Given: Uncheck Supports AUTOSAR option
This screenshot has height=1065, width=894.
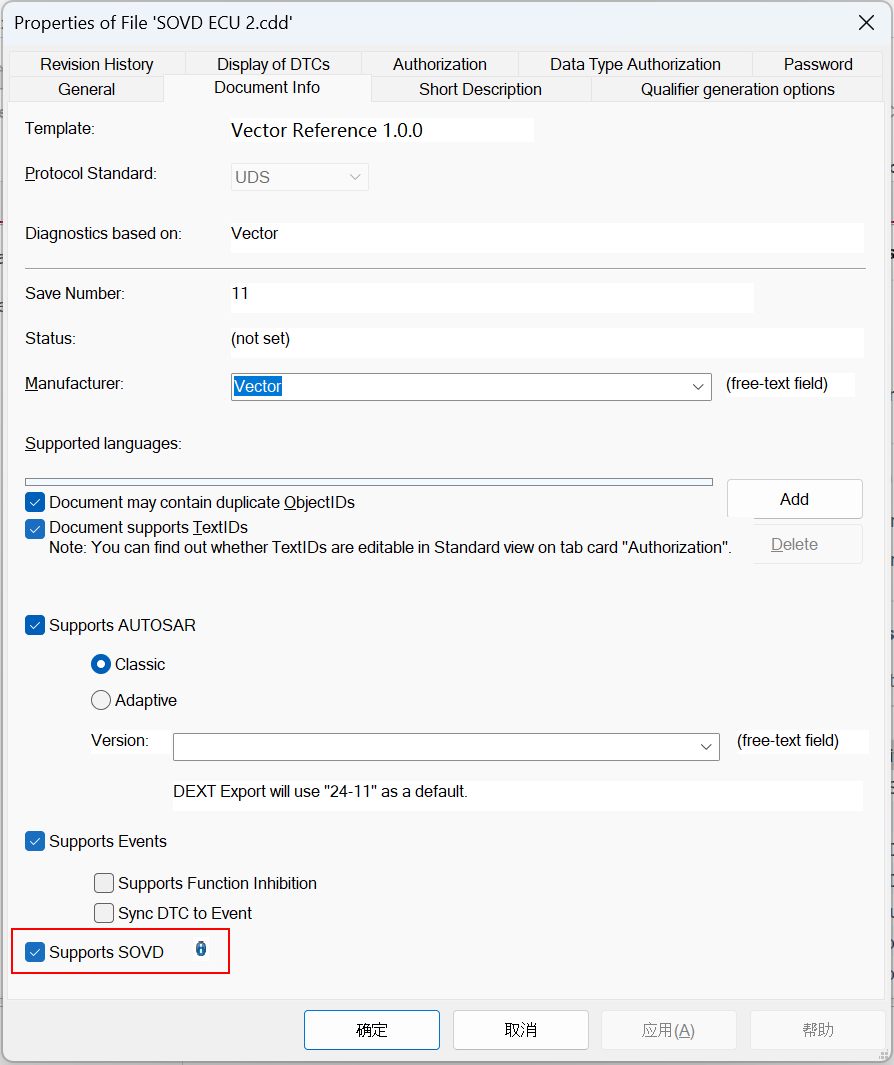Looking at the screenshot, I should (x=35, y=625).
